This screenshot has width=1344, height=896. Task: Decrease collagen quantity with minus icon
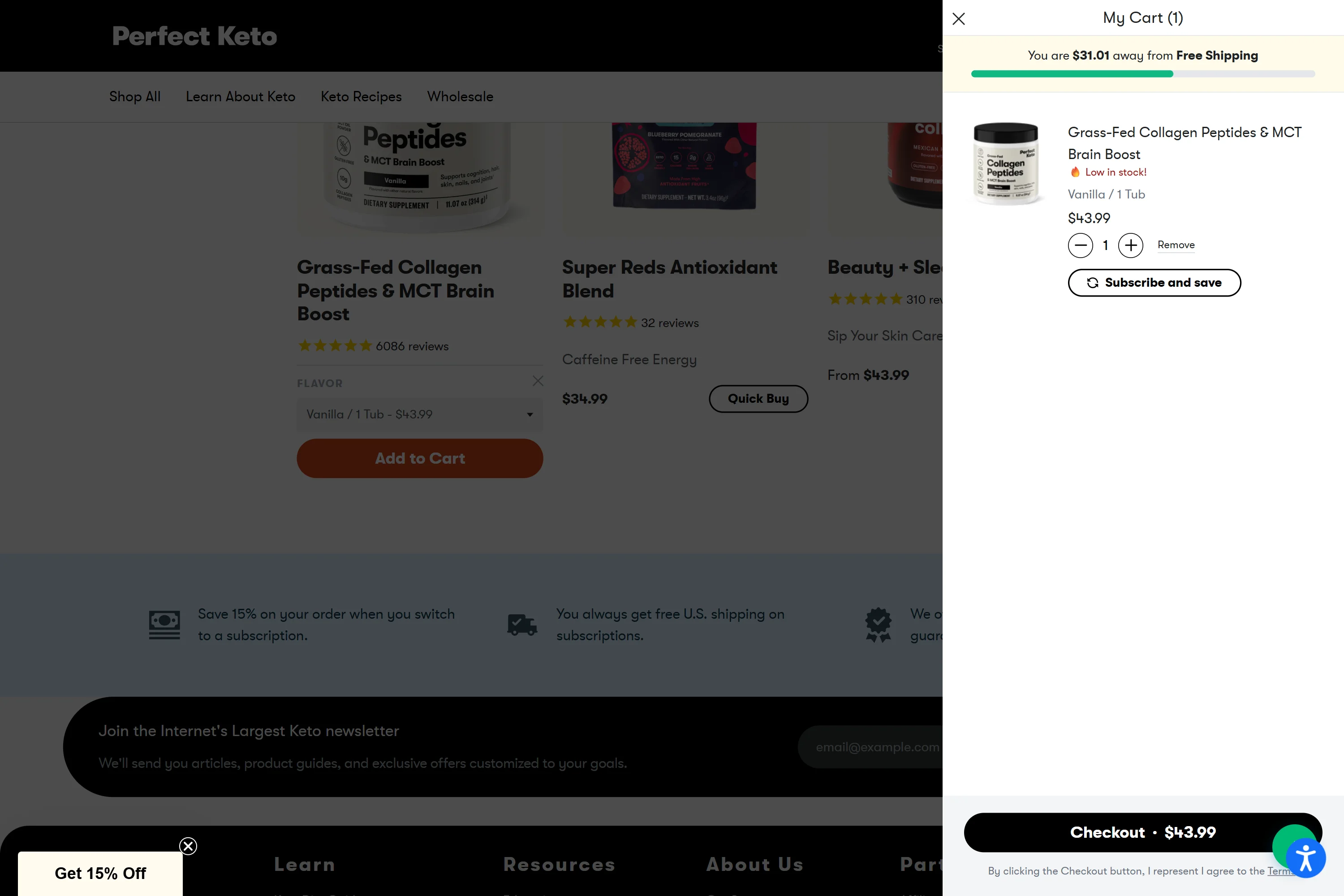(x=1080, y=245)
